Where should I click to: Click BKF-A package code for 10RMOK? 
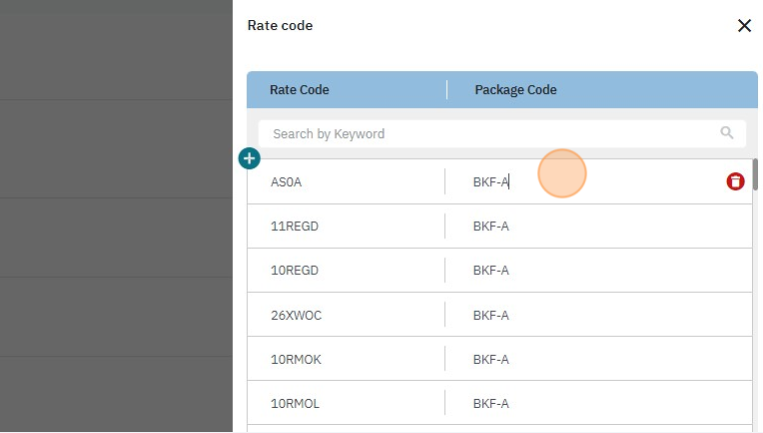tap(491, 359)
